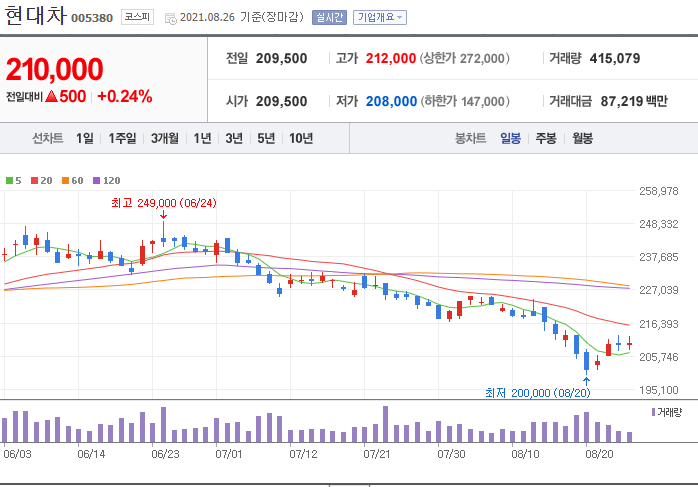The height and width of the screenshot is (487, 698).
Task: Click the 저가 value 208,000
Action: [391, 101]
